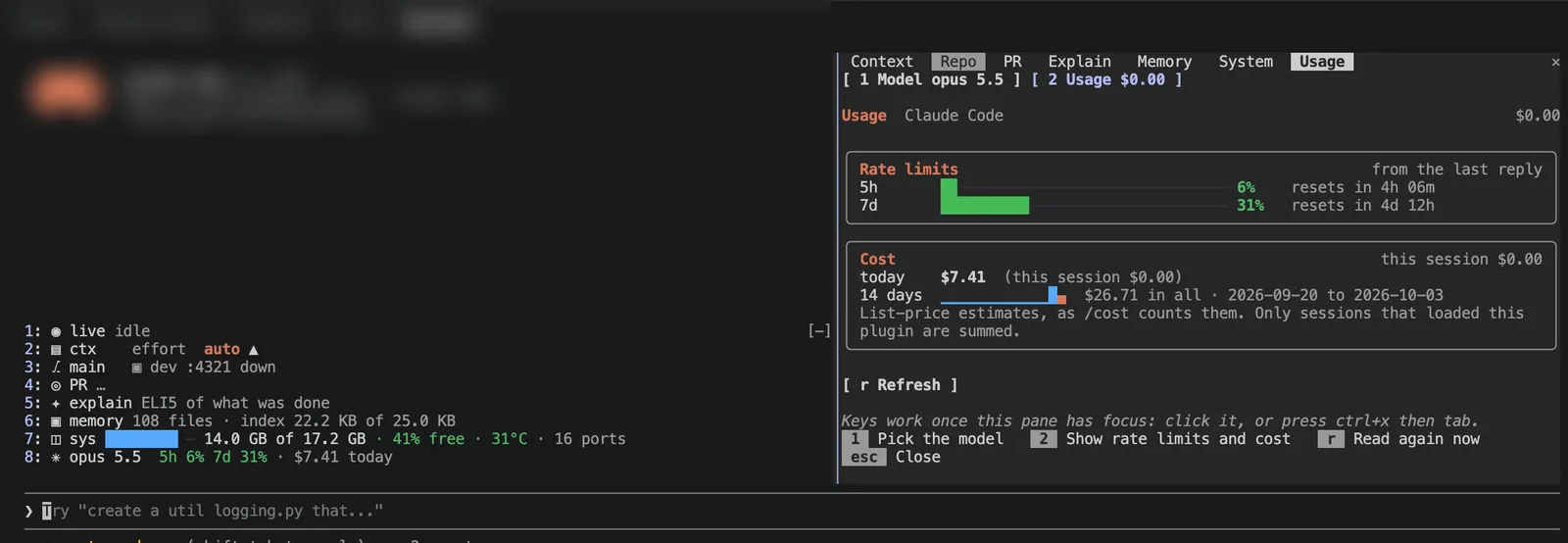The image size is (1568, 543).
Task: Click 'live idle' status row
Action: [110, 331]
